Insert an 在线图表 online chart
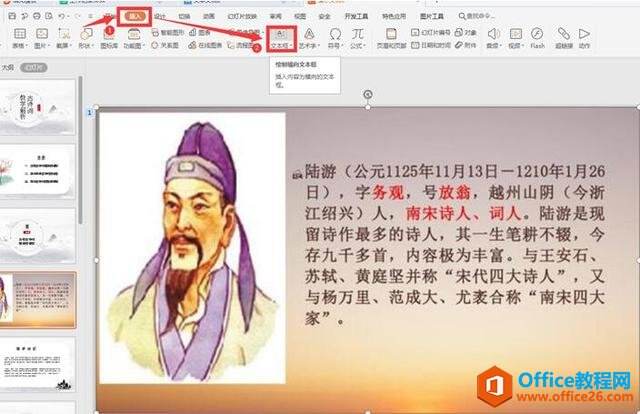 click(x=205, y=45)
